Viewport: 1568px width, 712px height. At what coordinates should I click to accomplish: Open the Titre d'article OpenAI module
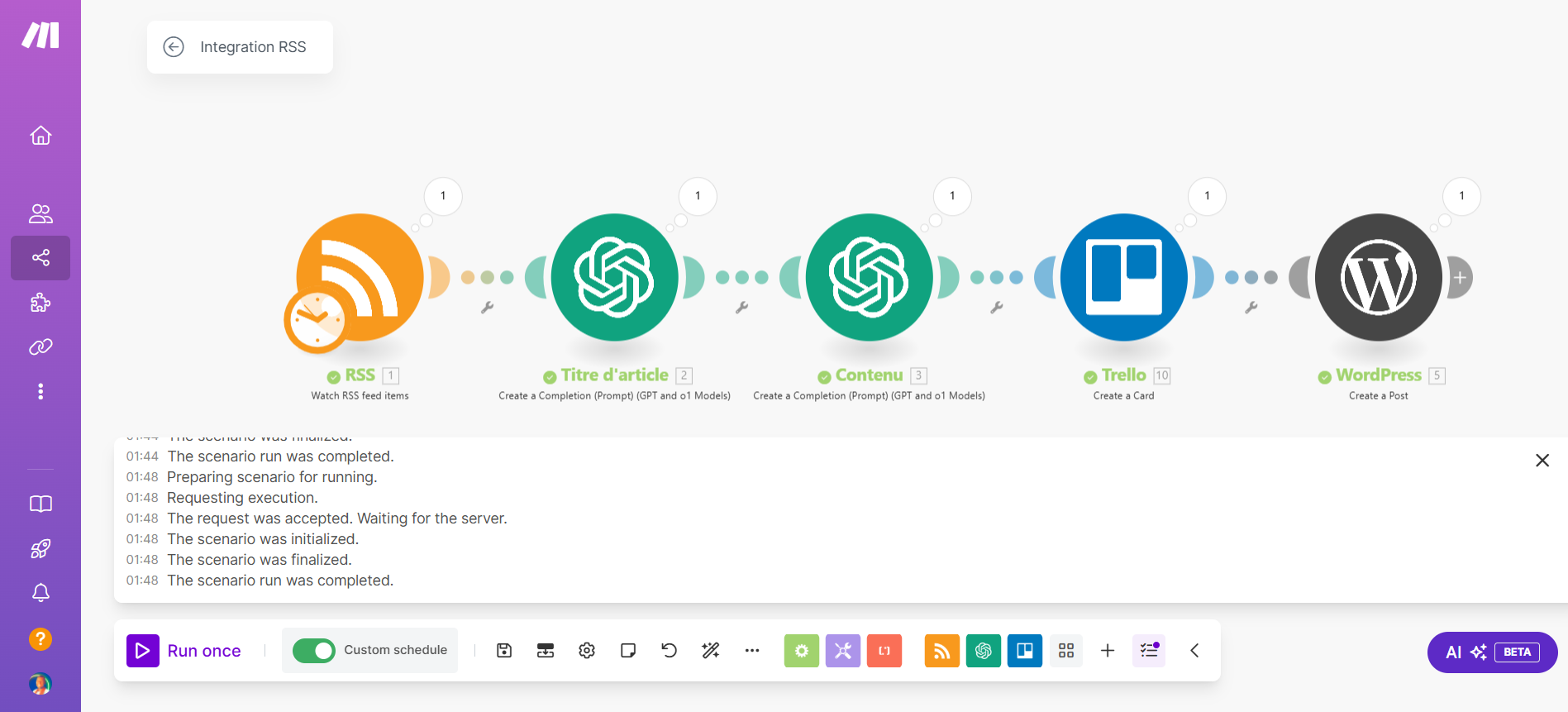pyautogui.click(x=615, y=277)
